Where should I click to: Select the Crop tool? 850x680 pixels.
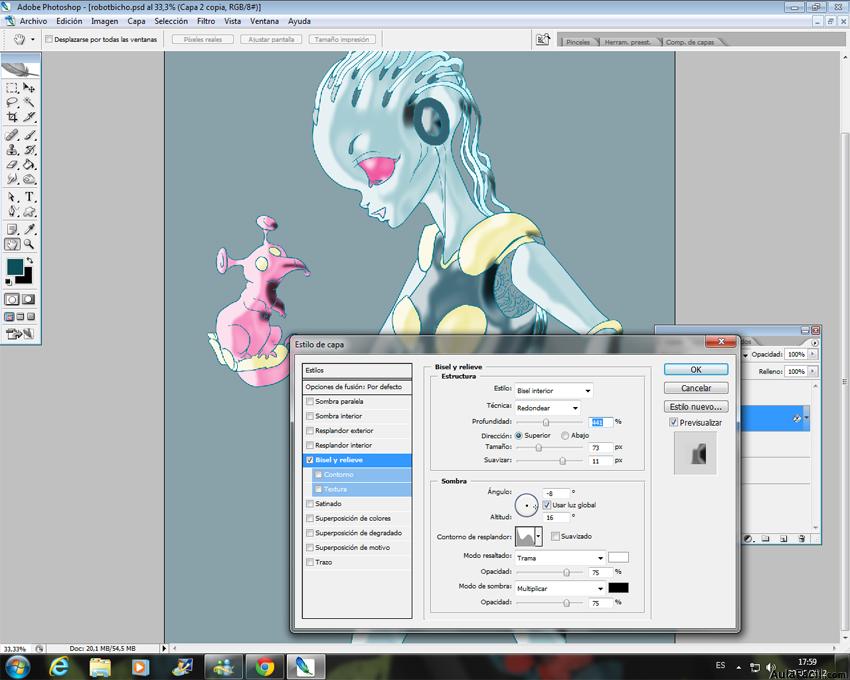12,117
